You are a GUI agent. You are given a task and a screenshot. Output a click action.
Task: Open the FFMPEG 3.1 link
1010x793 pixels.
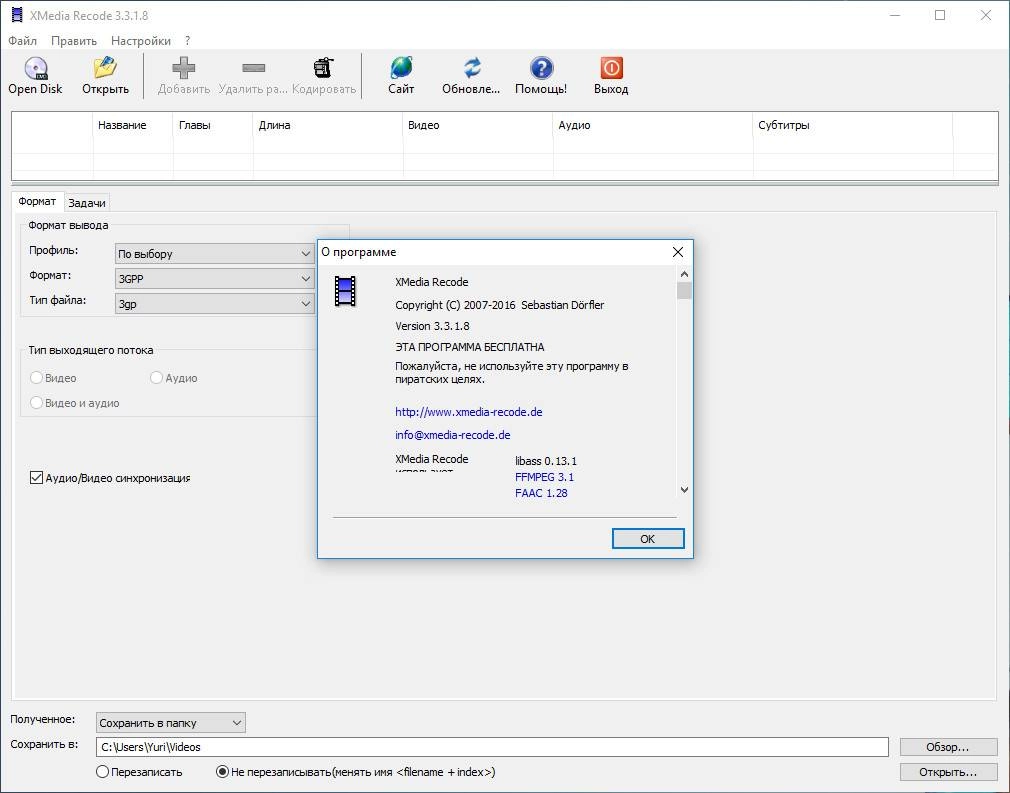tap(544, 477)
